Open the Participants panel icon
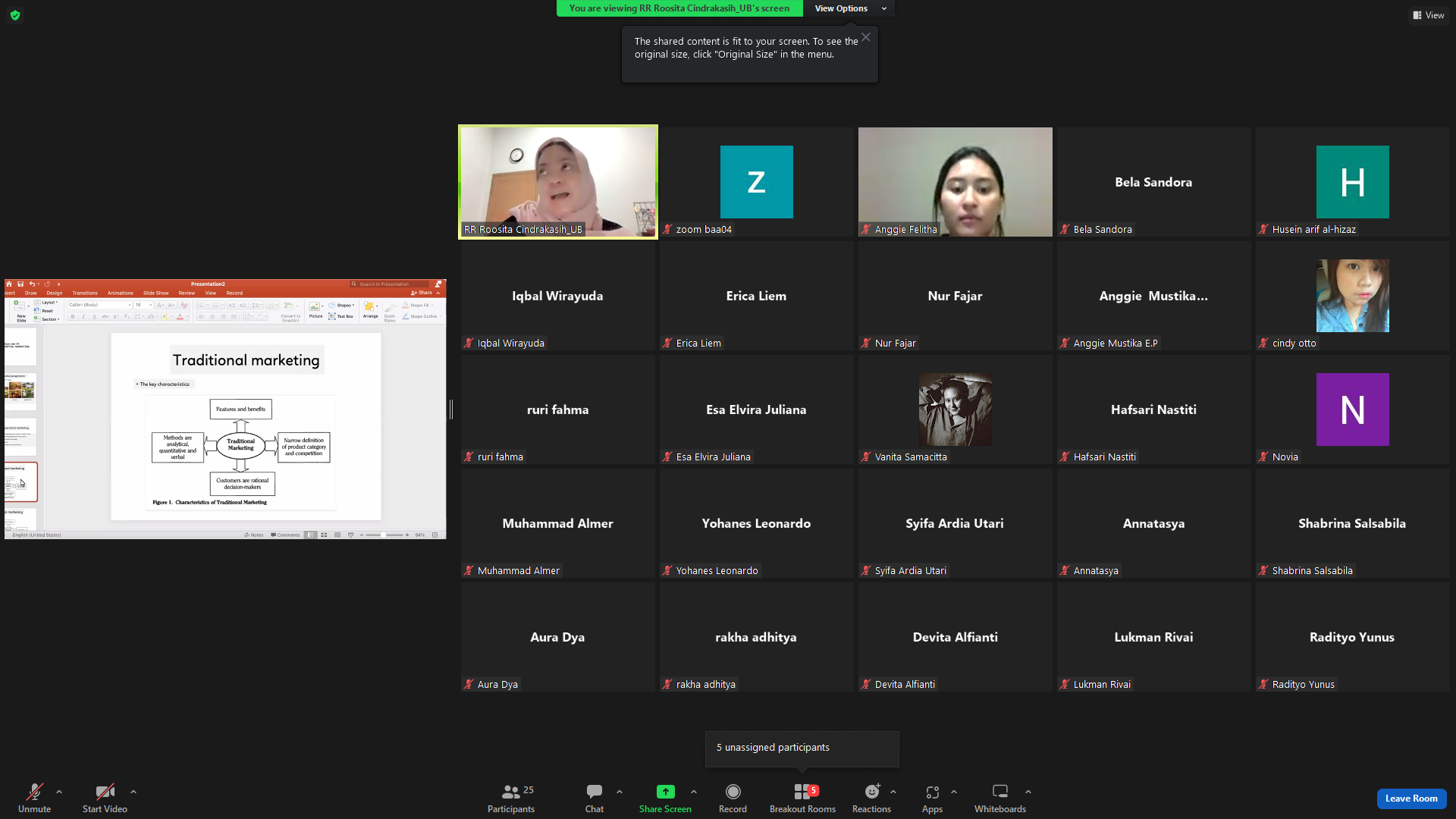Viewport: 1456px width, 819px height. [511, 792]
